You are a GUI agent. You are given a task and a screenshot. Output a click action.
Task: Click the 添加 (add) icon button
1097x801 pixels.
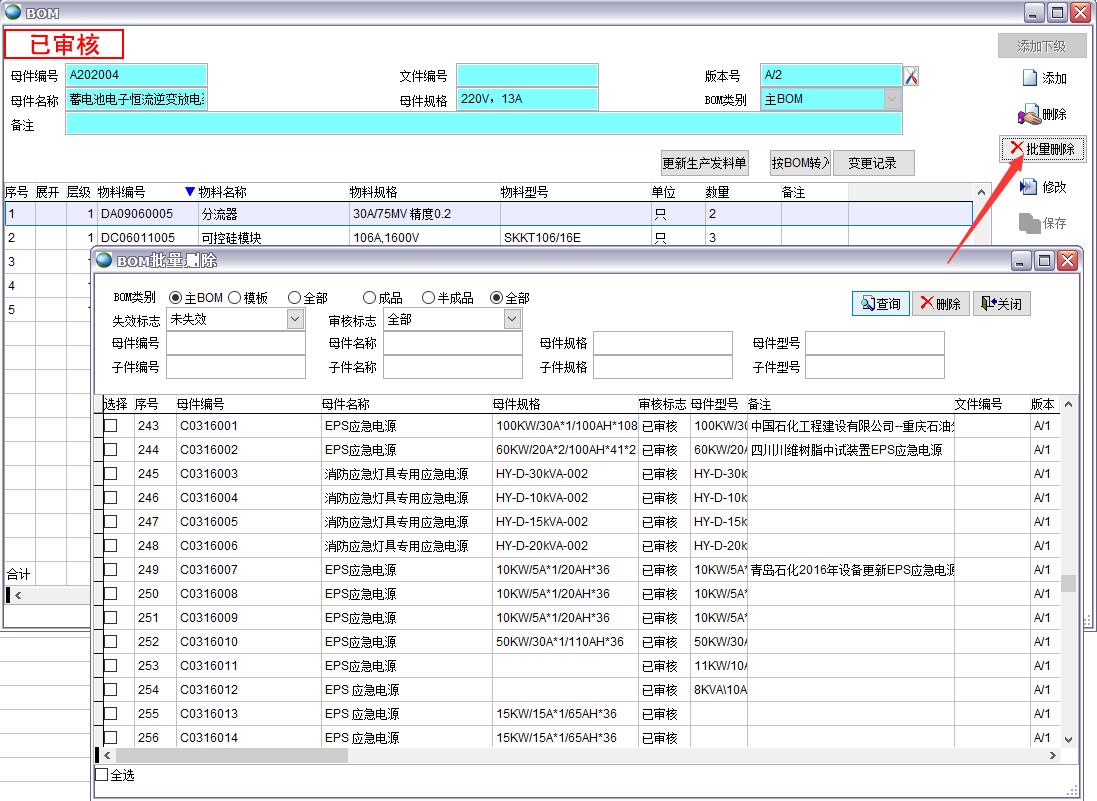pos(1043,78)
